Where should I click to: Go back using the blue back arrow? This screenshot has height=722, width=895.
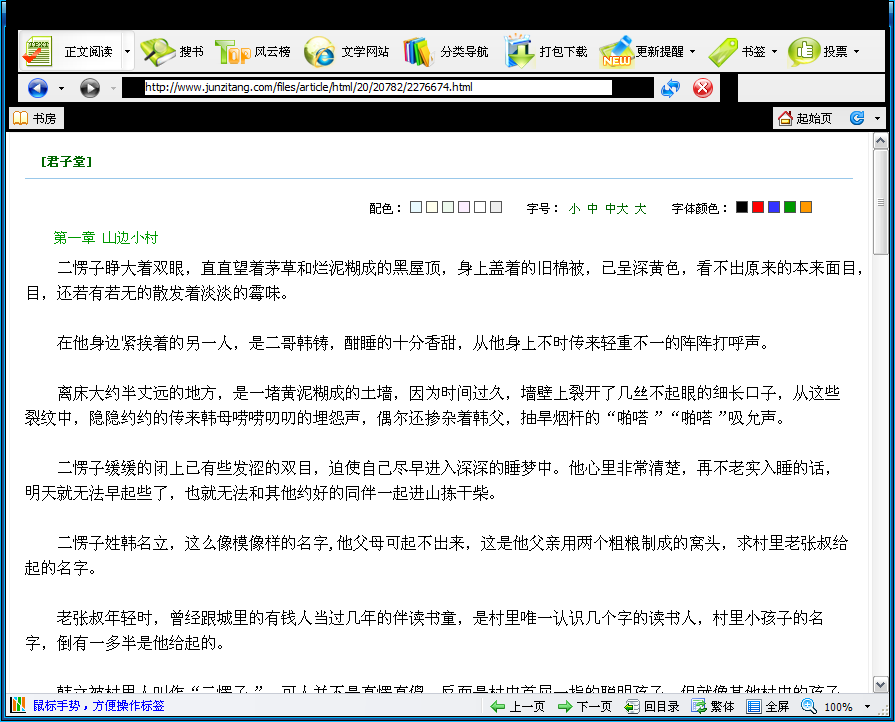(38, 88)
